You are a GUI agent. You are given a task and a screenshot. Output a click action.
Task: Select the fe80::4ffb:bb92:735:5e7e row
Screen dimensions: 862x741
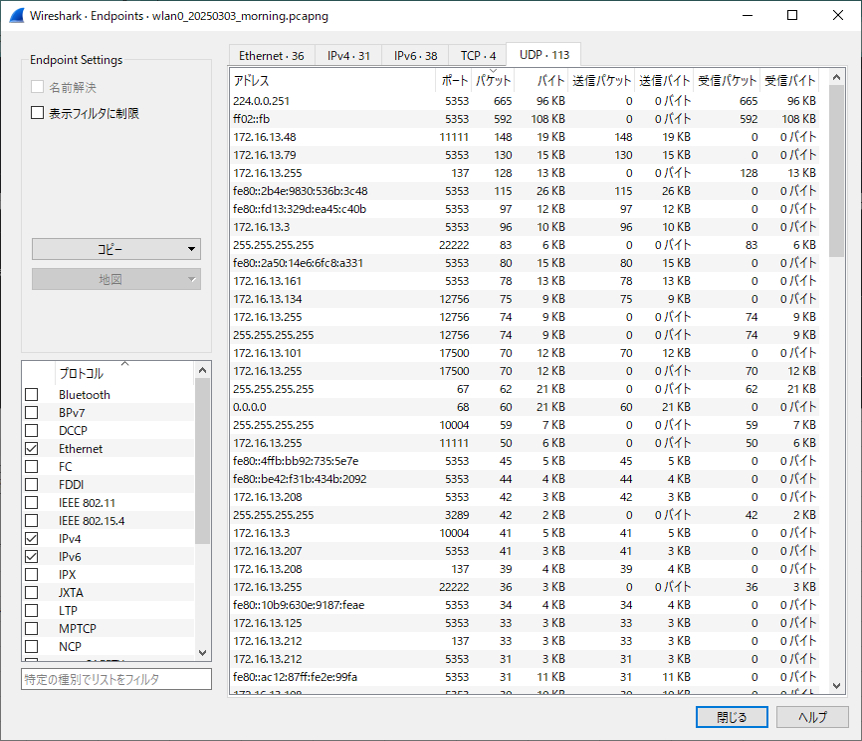coord(524,461)
